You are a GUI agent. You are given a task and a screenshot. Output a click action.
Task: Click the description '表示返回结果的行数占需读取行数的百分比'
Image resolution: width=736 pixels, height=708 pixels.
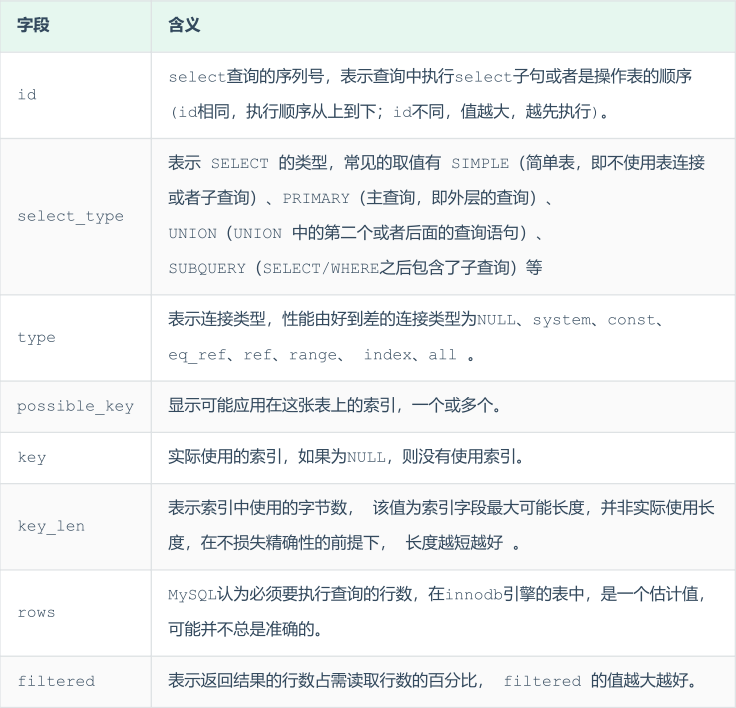coord(444,682)
